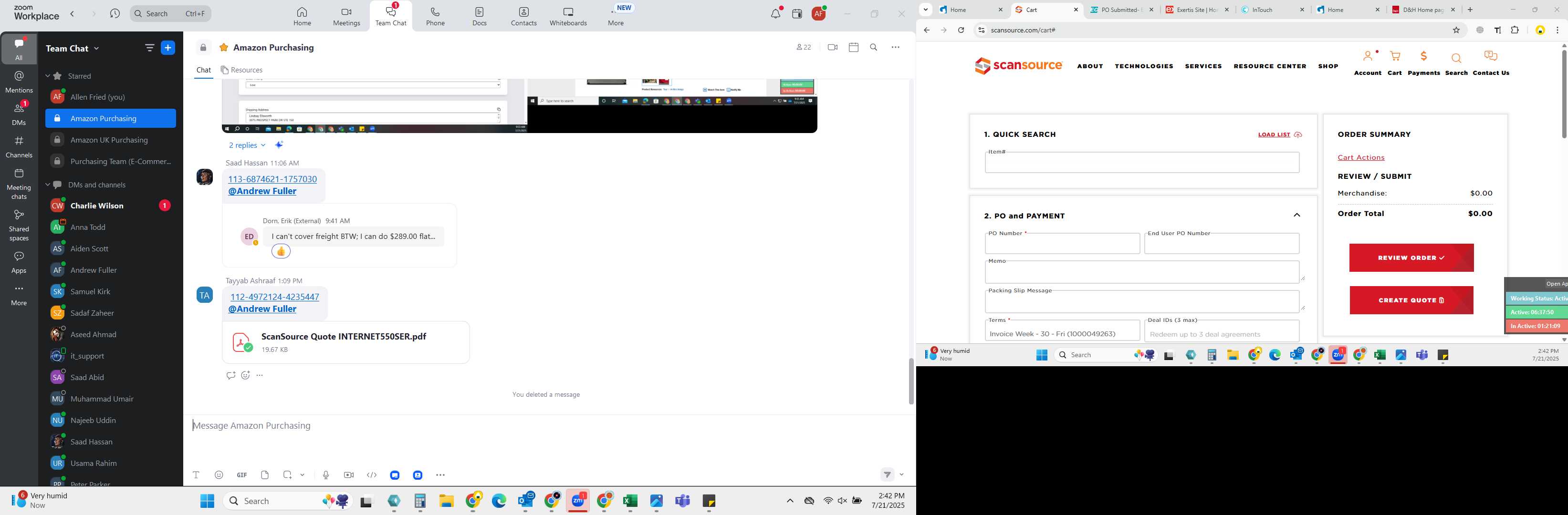
Task: Click the PO Number field on ScanSource
Action: pyautogui.click(x=1062, y=244)
